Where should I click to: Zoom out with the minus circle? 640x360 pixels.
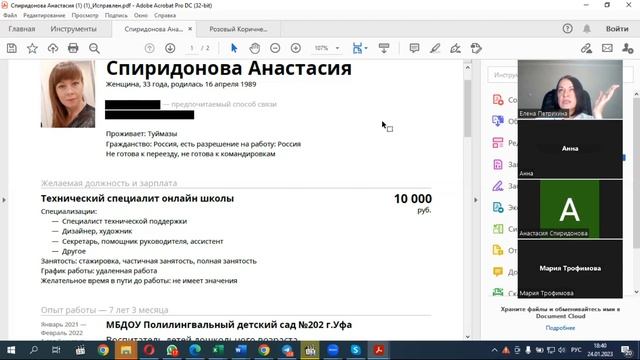coord(275,48)
